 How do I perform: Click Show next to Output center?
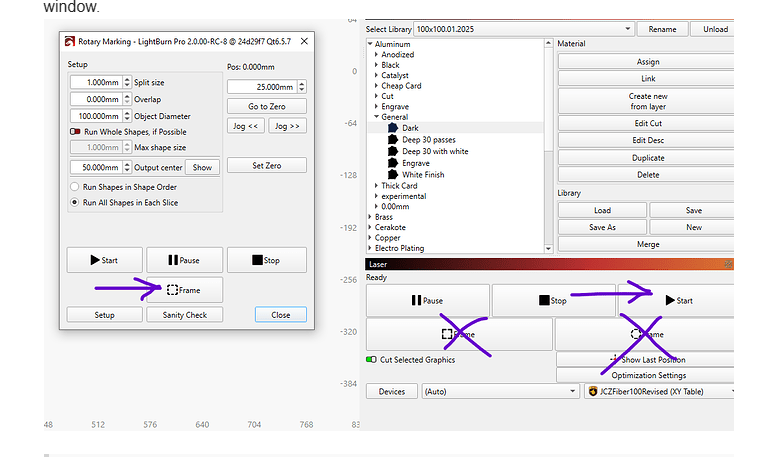(202, 167)
